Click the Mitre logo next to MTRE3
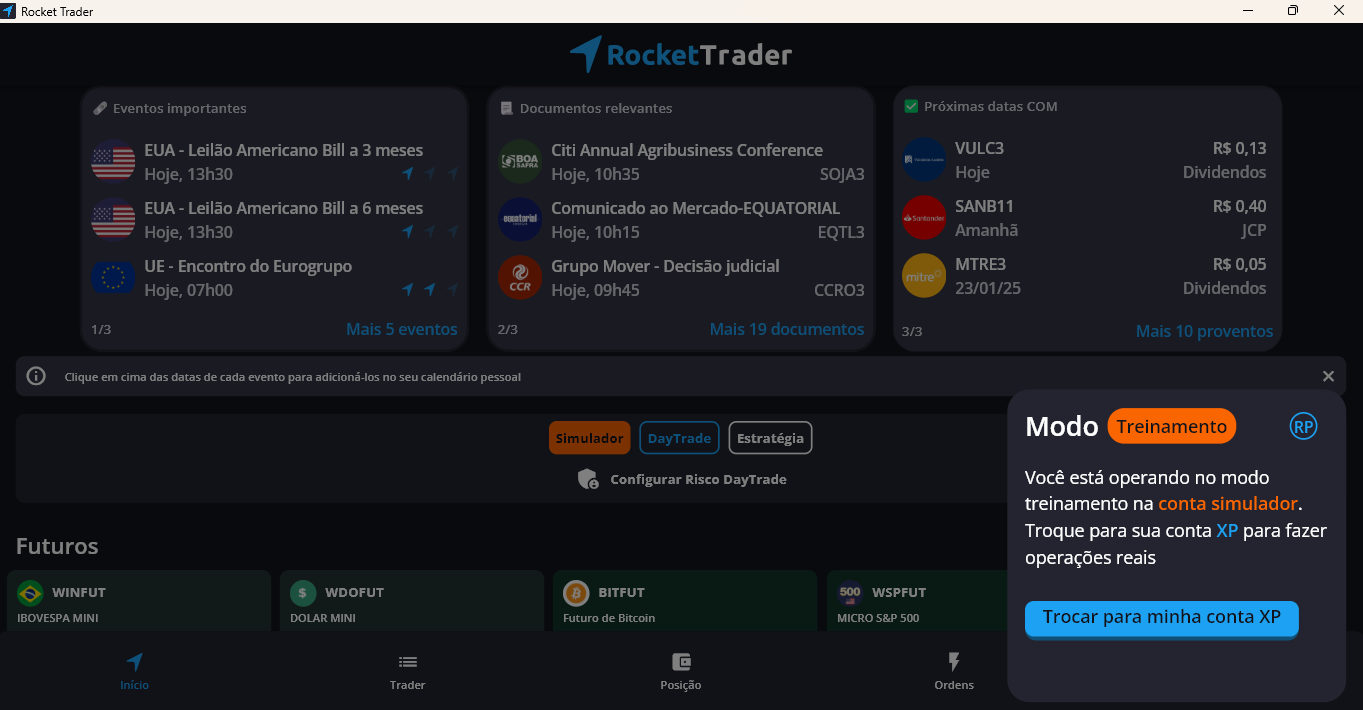 924,275
